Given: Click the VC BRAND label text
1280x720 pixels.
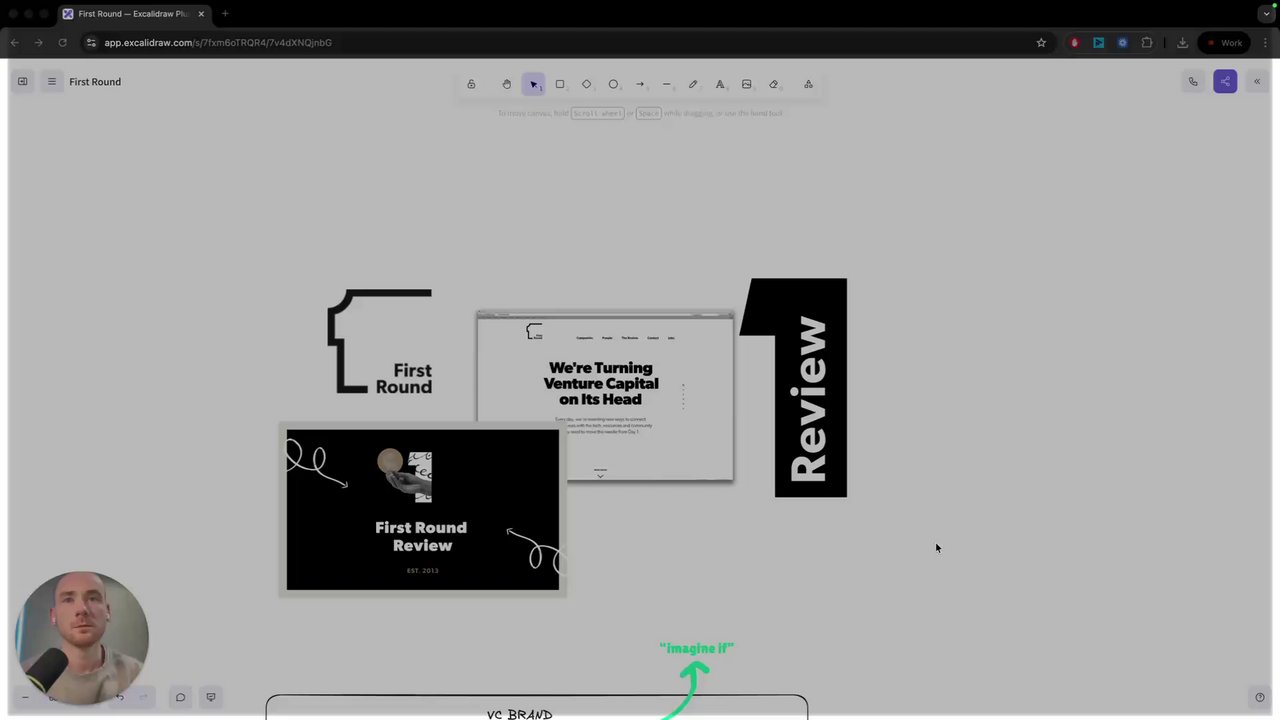Looking at the screenshot, I should point(519,714).
